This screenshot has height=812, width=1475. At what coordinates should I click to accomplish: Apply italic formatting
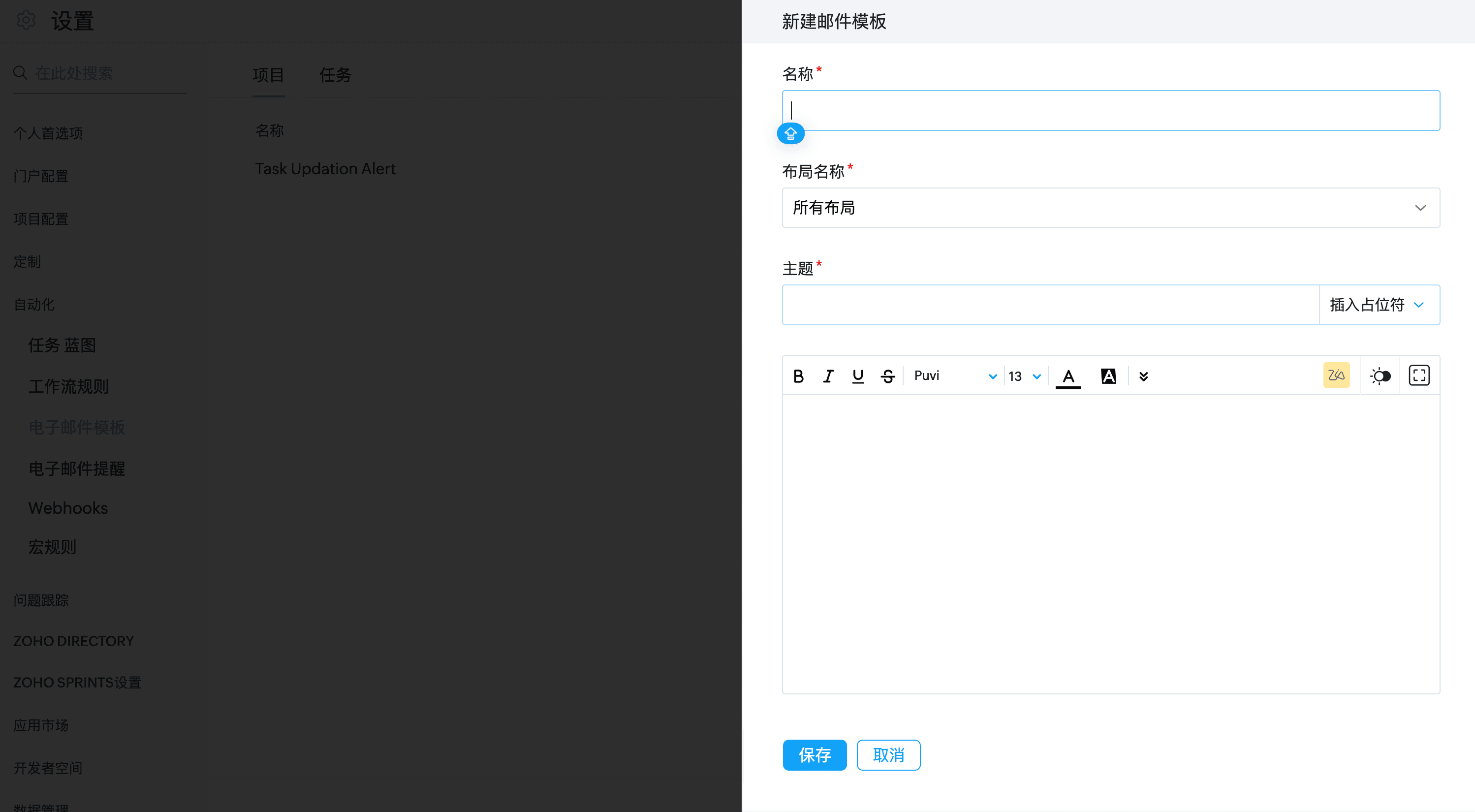pos(828,376)
